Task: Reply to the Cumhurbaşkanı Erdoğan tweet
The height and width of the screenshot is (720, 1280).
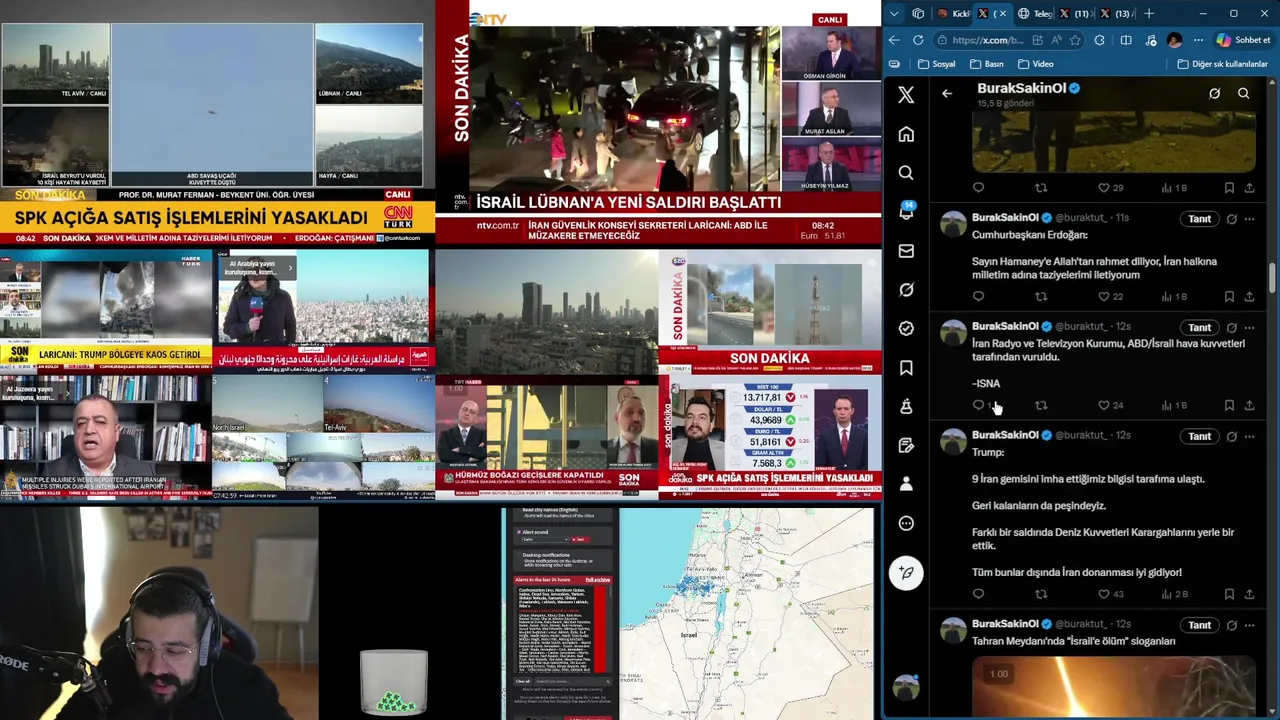Action: point(978,297)
